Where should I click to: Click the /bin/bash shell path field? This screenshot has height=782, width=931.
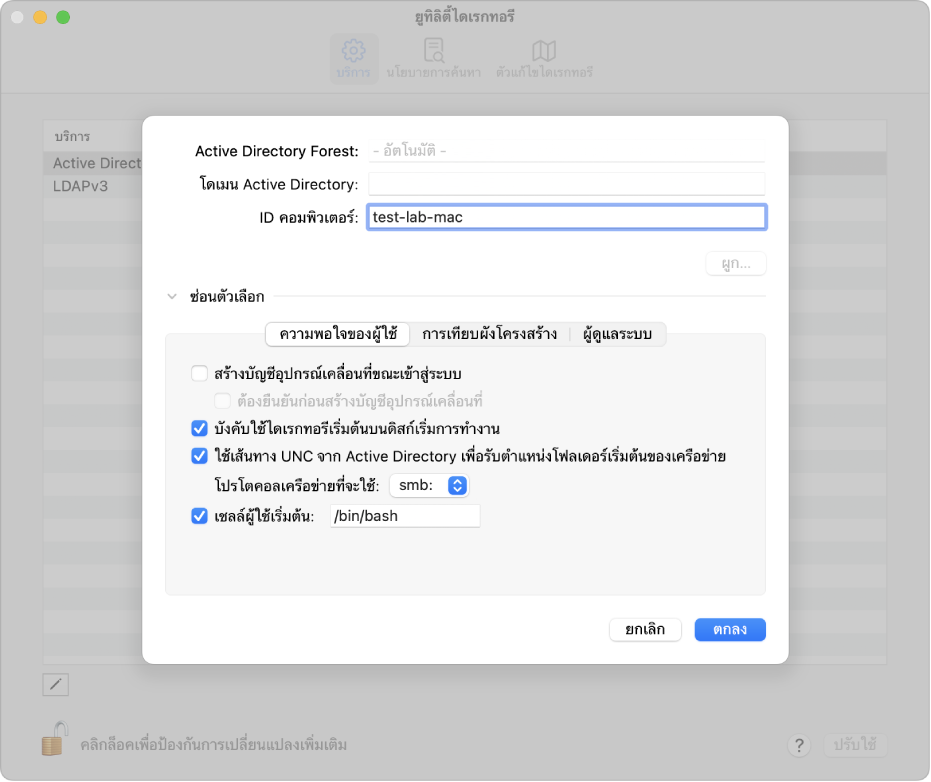click(405, 515)
